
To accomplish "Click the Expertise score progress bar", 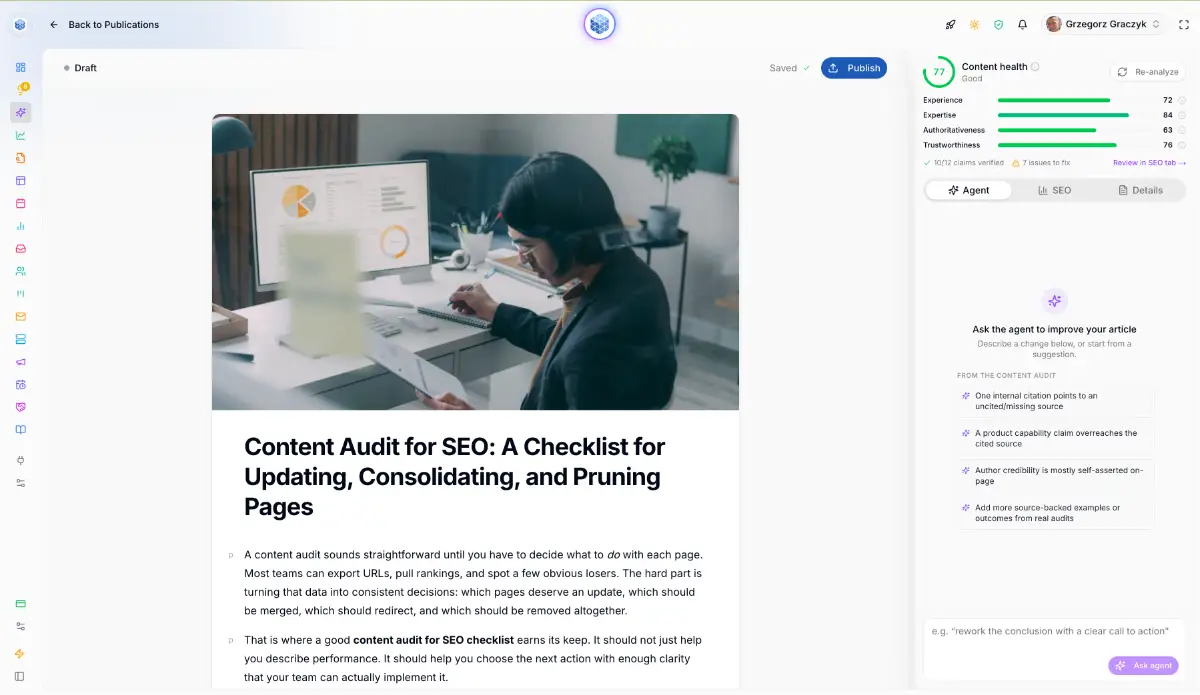I will 1075,115.
